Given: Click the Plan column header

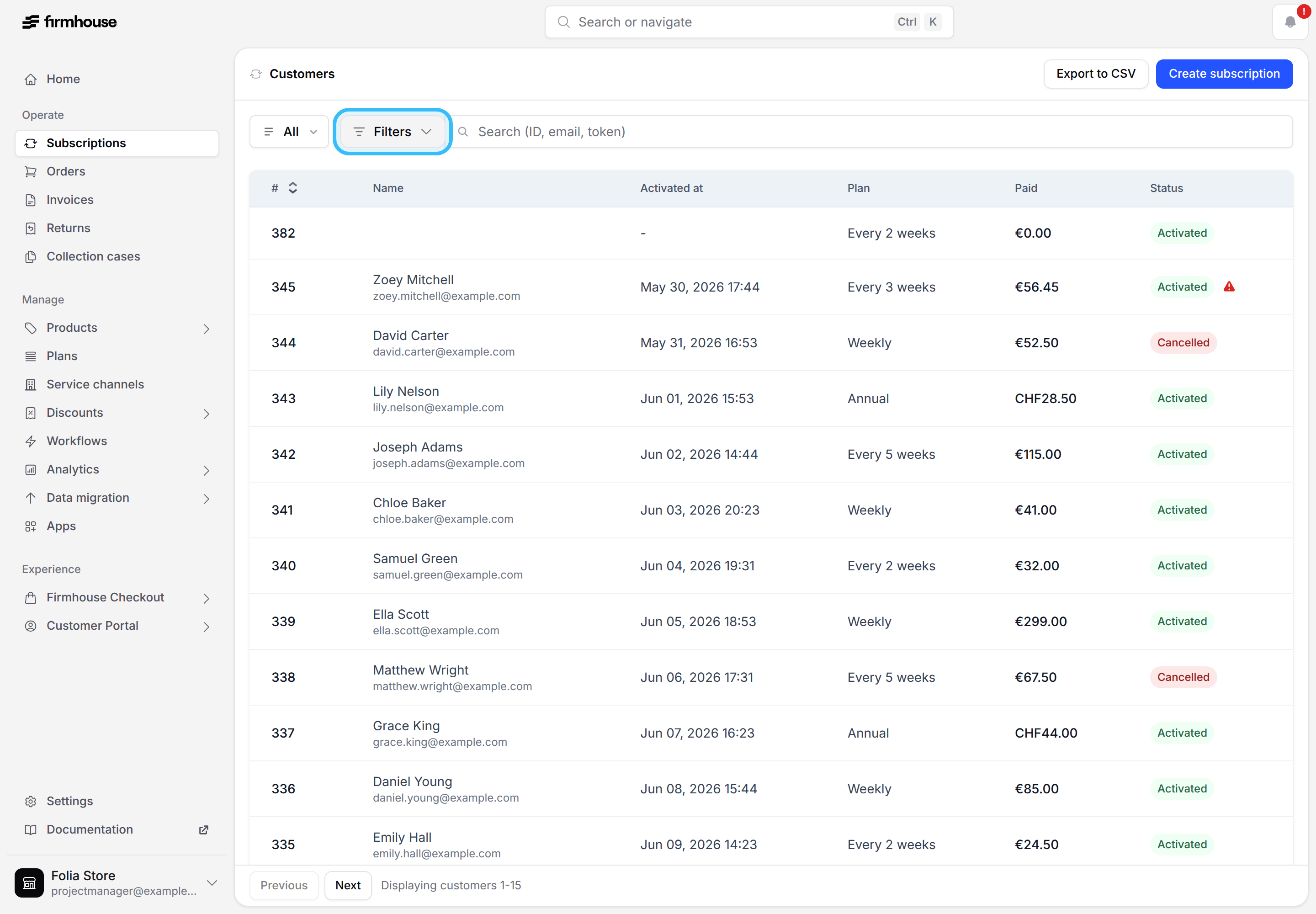Looking at the screenshot, I should coord(859,188).
